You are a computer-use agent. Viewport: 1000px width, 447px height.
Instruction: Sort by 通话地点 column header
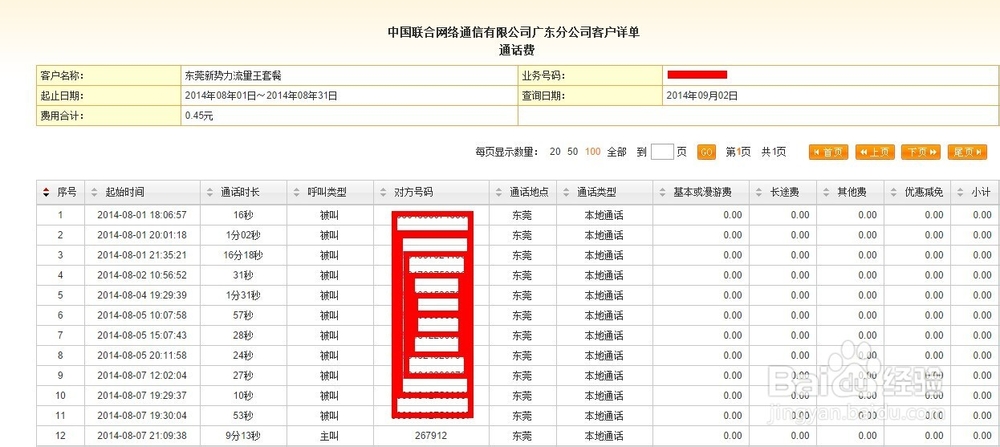(523, 192)
